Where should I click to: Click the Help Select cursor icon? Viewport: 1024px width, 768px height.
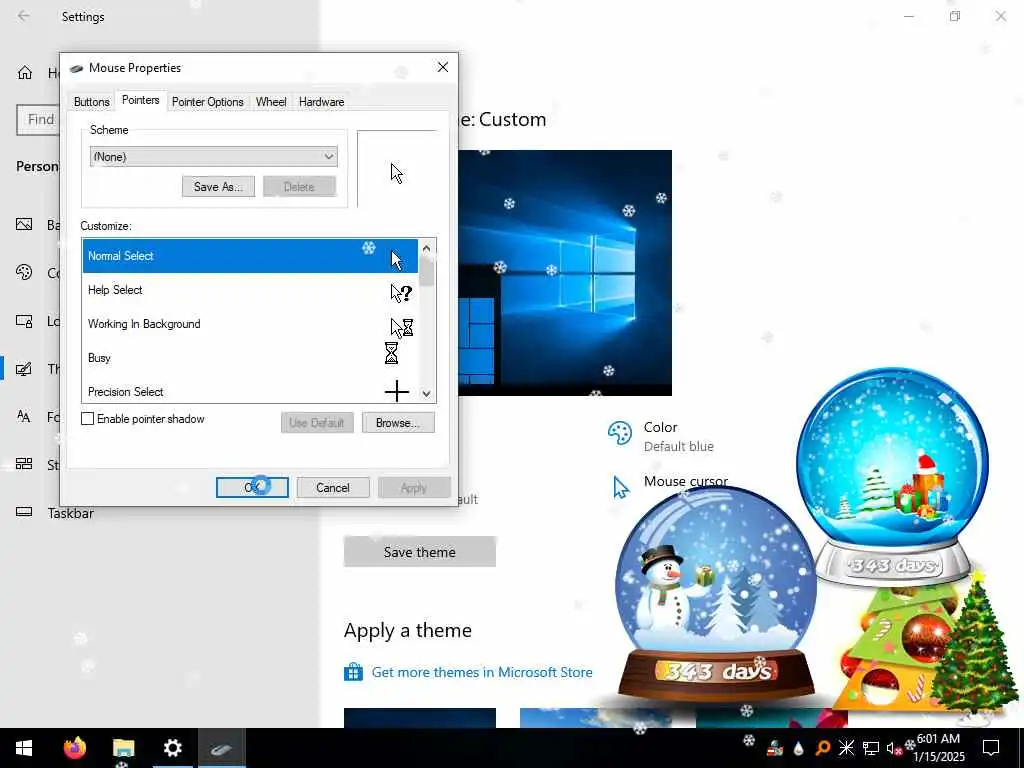[x=401, y=293]
